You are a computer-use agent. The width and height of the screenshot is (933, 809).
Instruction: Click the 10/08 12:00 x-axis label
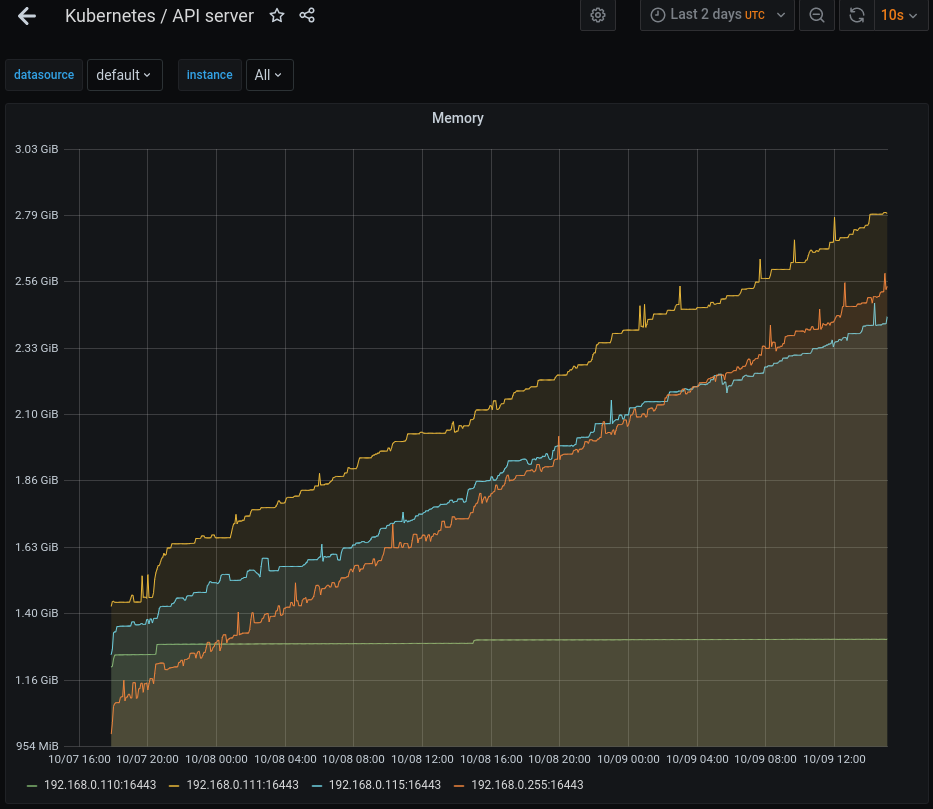tap(422, 760)
